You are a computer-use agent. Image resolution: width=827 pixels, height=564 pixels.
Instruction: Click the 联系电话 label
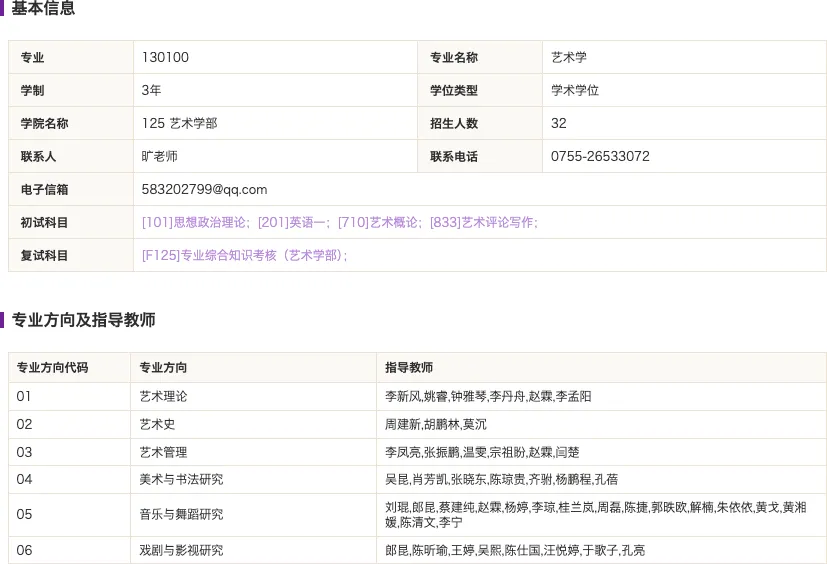click(x=454, y=156)
